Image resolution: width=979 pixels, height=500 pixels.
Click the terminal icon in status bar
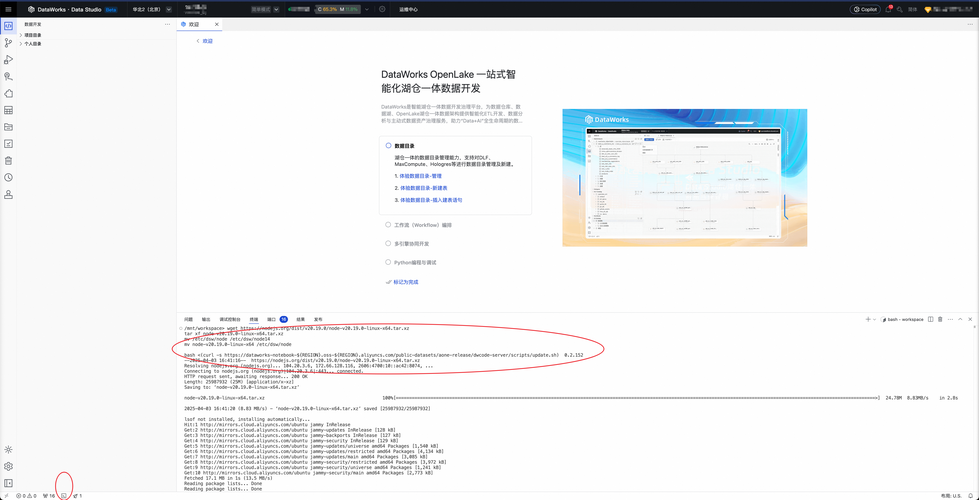coord(64,496)
